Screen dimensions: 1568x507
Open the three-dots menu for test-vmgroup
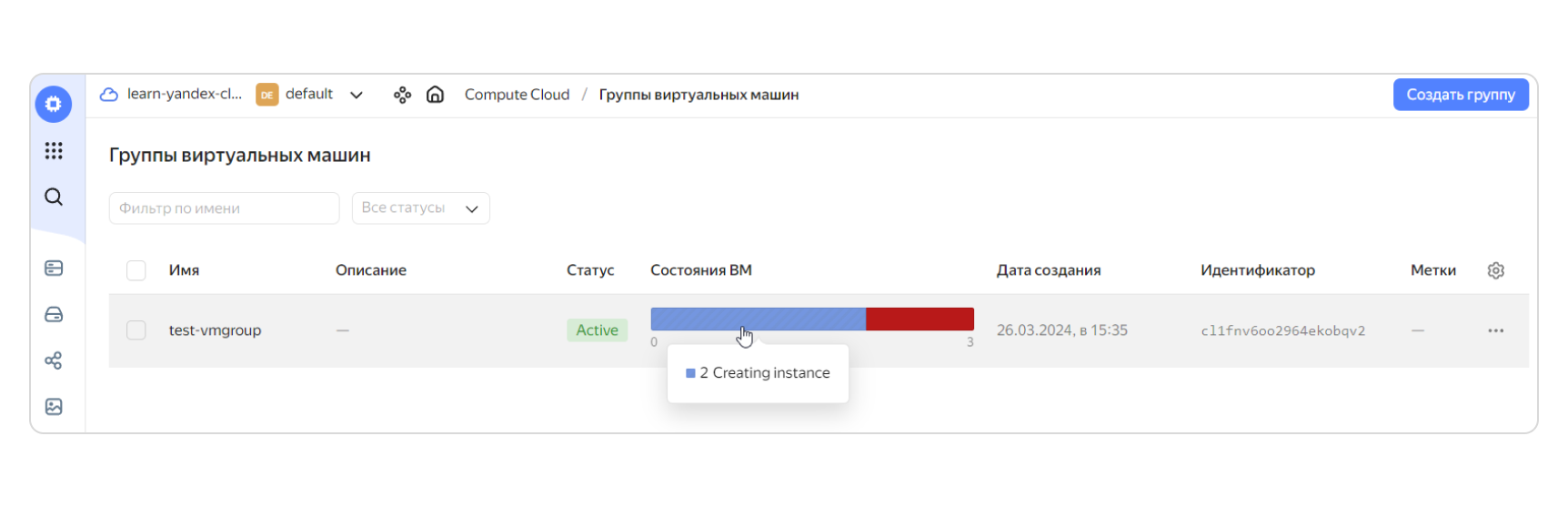pos(1496,330)
